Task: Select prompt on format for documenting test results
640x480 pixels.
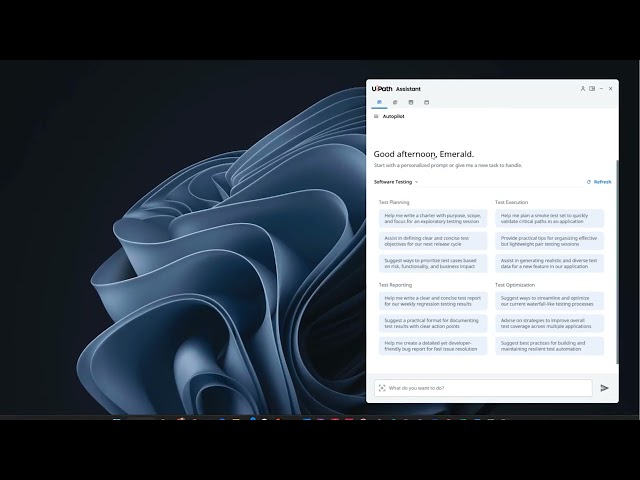Action: coord(433,323)
